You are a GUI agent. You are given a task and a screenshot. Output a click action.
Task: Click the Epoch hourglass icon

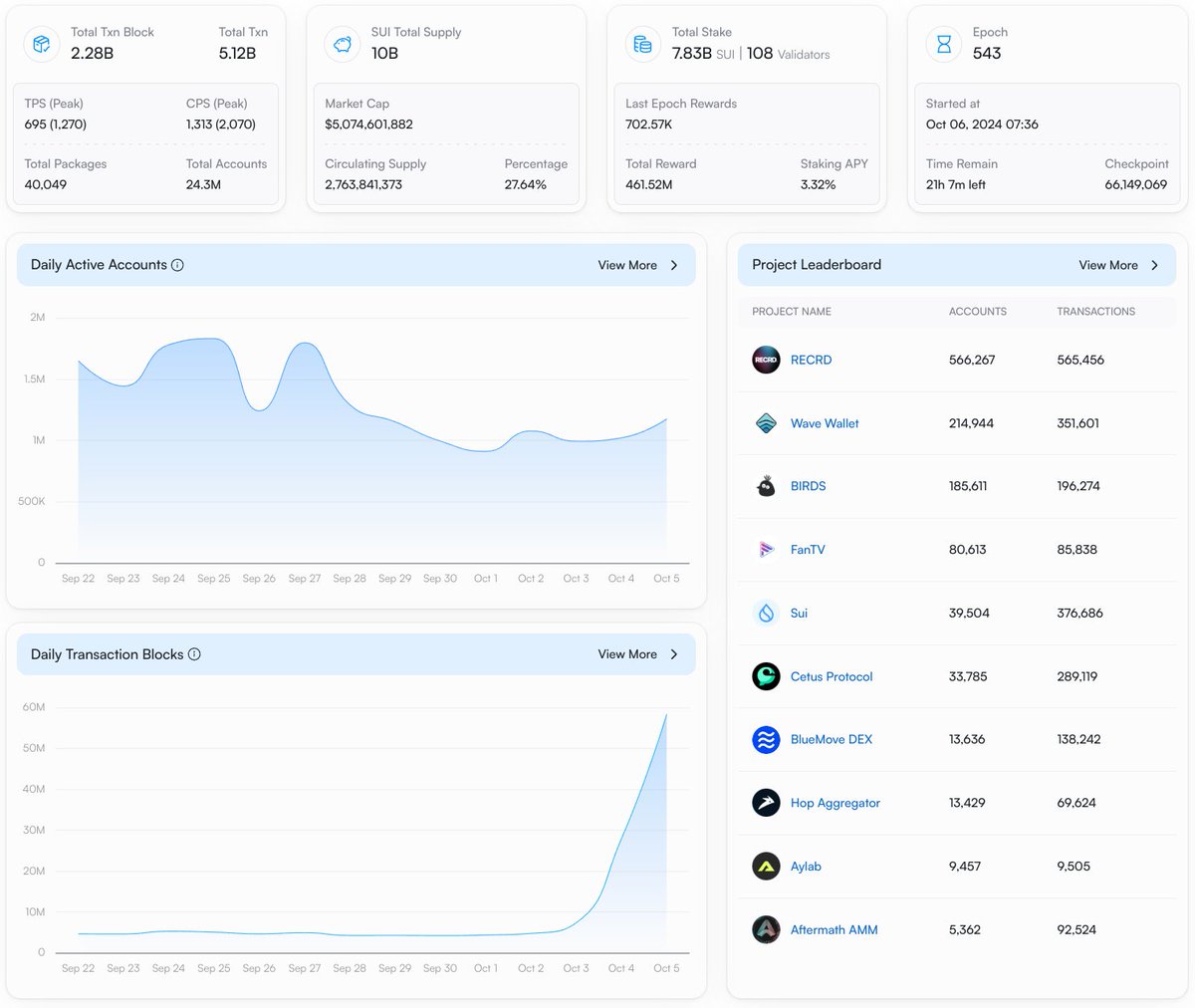944,44
